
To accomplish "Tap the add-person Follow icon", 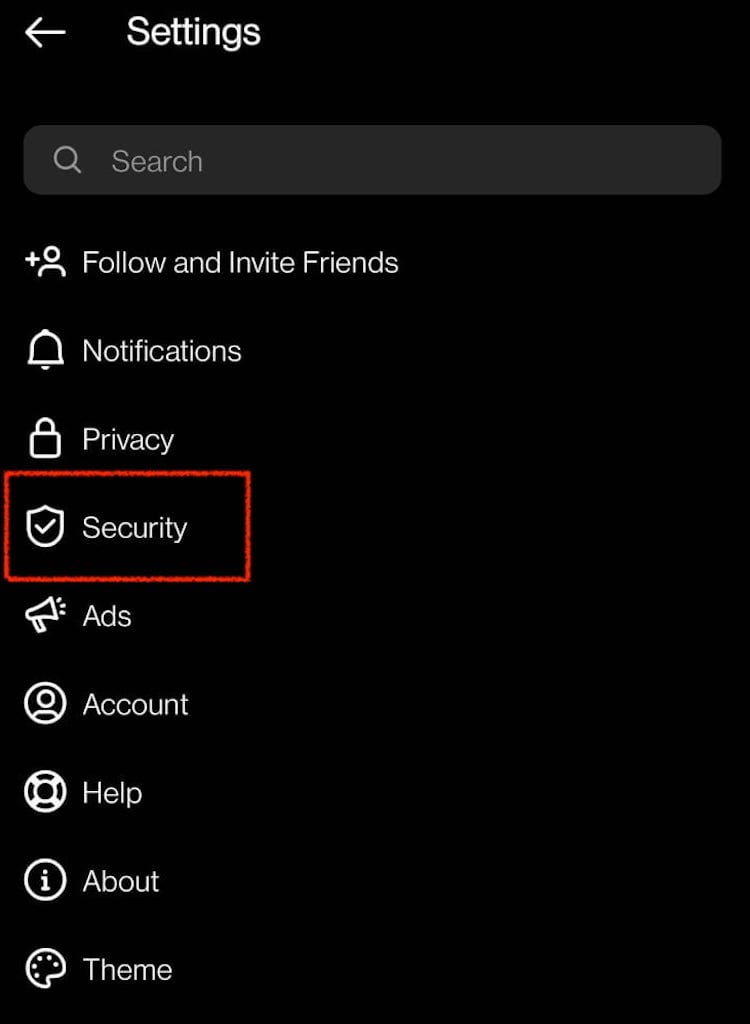I will click(45, 263).
